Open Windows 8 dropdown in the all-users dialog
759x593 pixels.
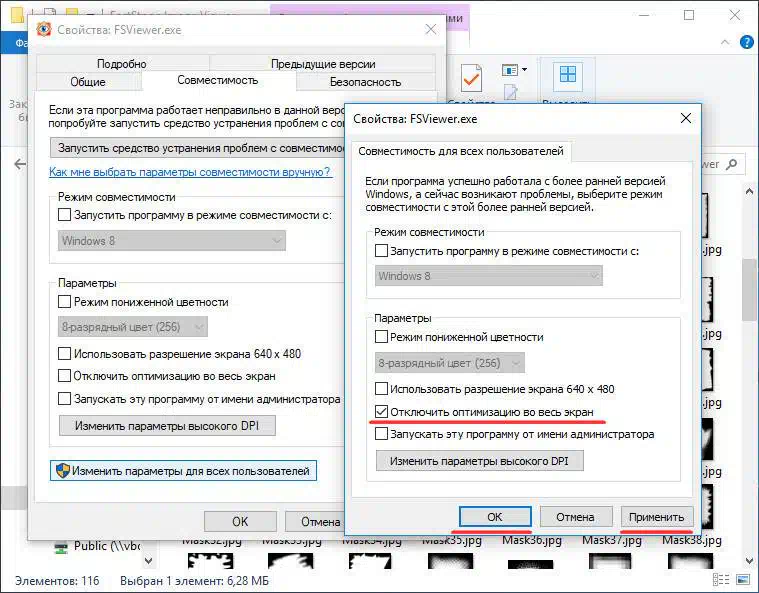click(x=489, y=276)
